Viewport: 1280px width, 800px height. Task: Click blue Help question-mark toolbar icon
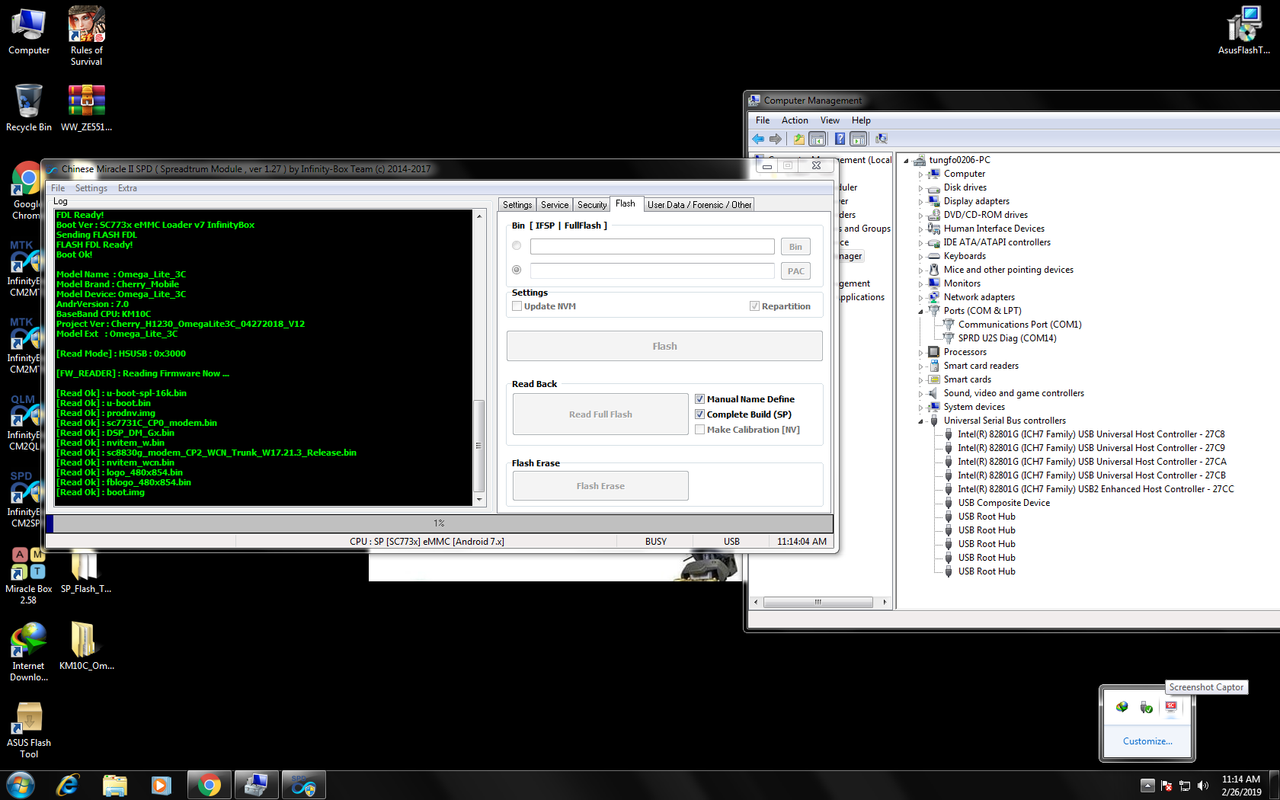coord(840,139)
